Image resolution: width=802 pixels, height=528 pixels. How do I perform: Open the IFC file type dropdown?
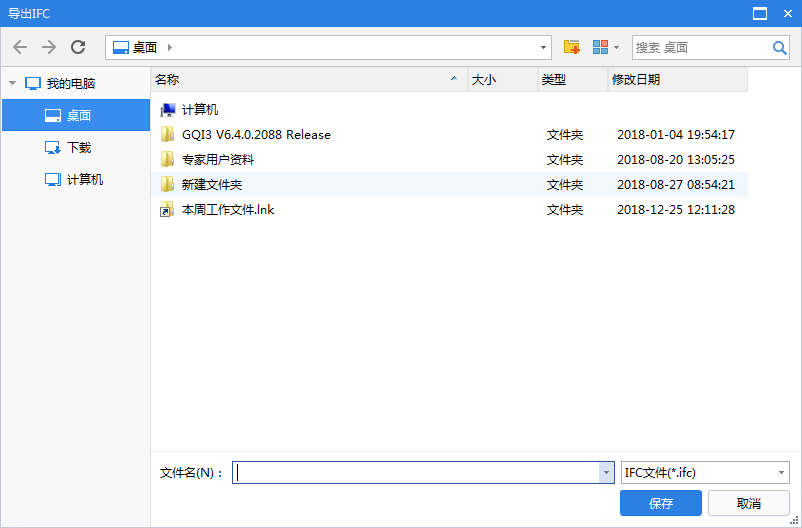coord(781,473)
